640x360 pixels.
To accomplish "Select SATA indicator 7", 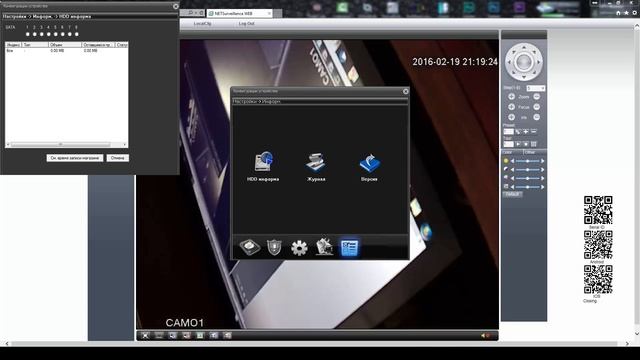I will pos(69,34).
